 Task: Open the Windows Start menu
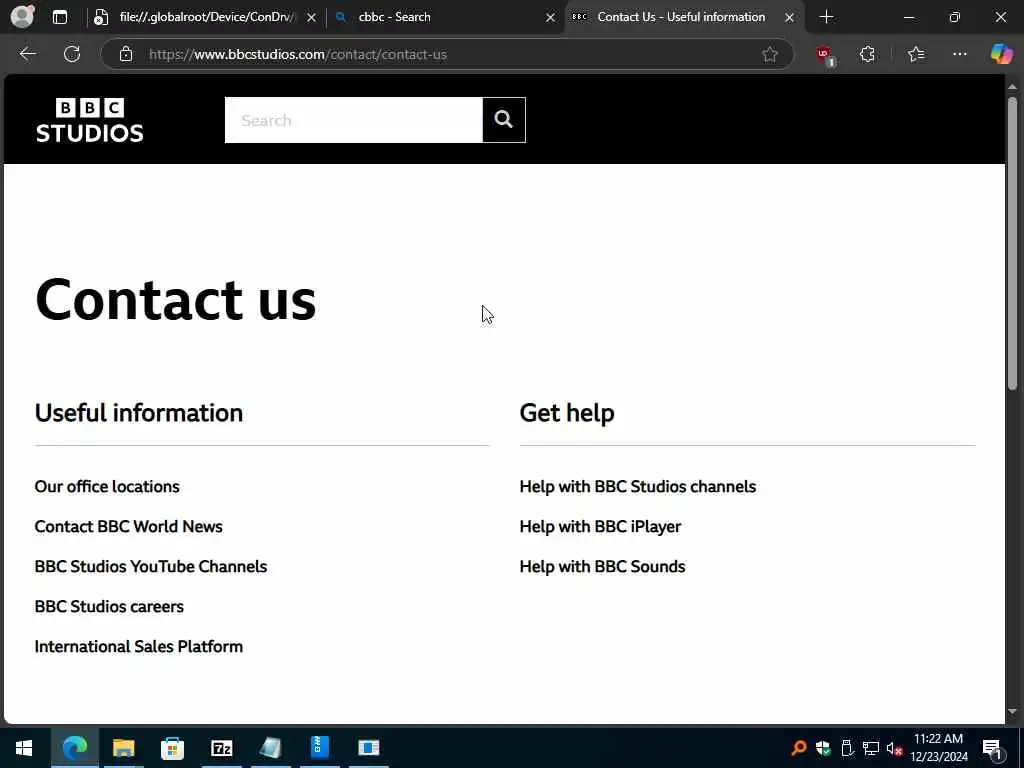tap(24, 747)
